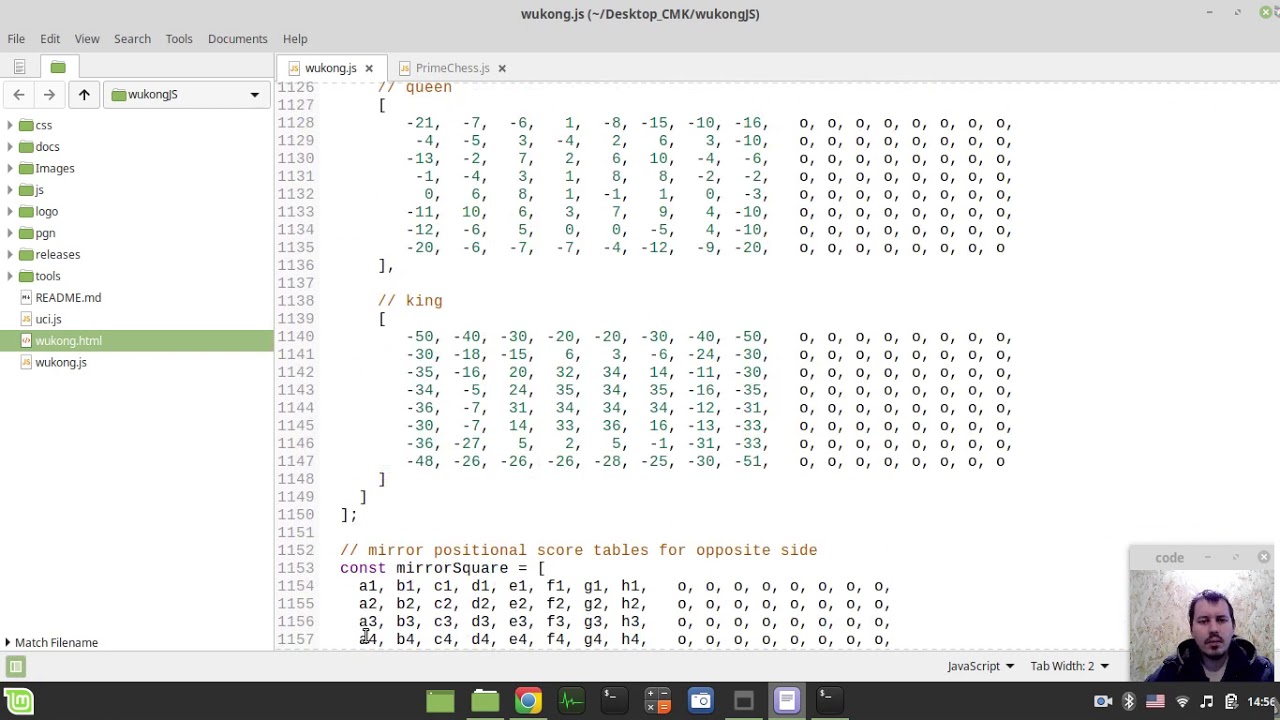This screenshot has height=720, width=1280.
Task: Expand the Match Filename section
Action: (8, 643)
